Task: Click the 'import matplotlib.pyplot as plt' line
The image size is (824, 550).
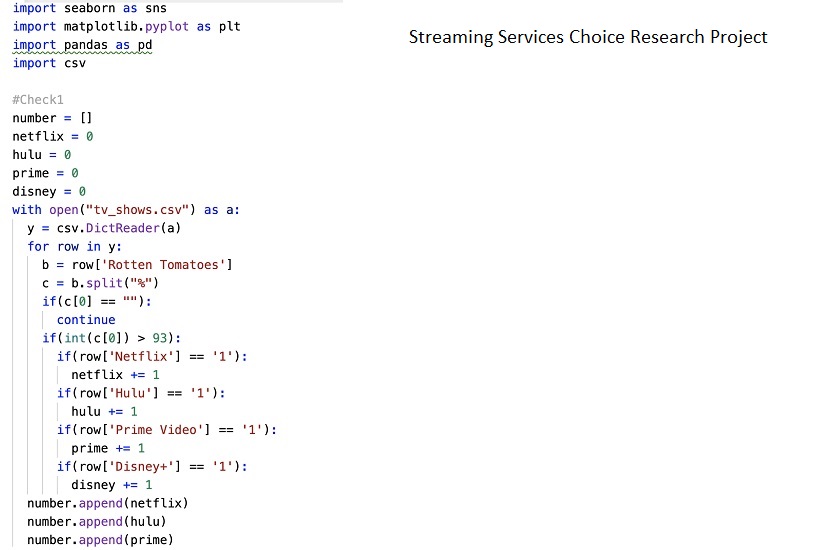Action: (126, 26)
